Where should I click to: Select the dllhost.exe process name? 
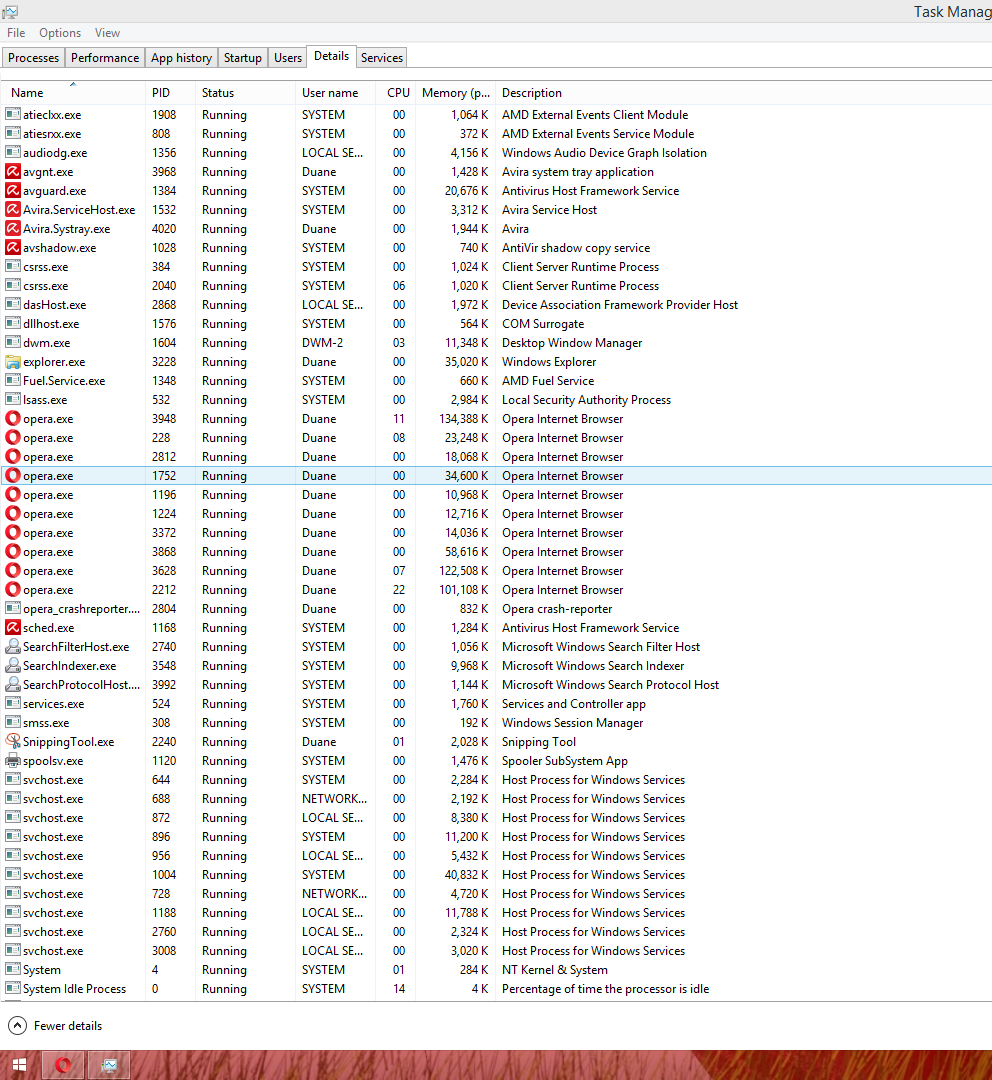[x=51, y=324]
